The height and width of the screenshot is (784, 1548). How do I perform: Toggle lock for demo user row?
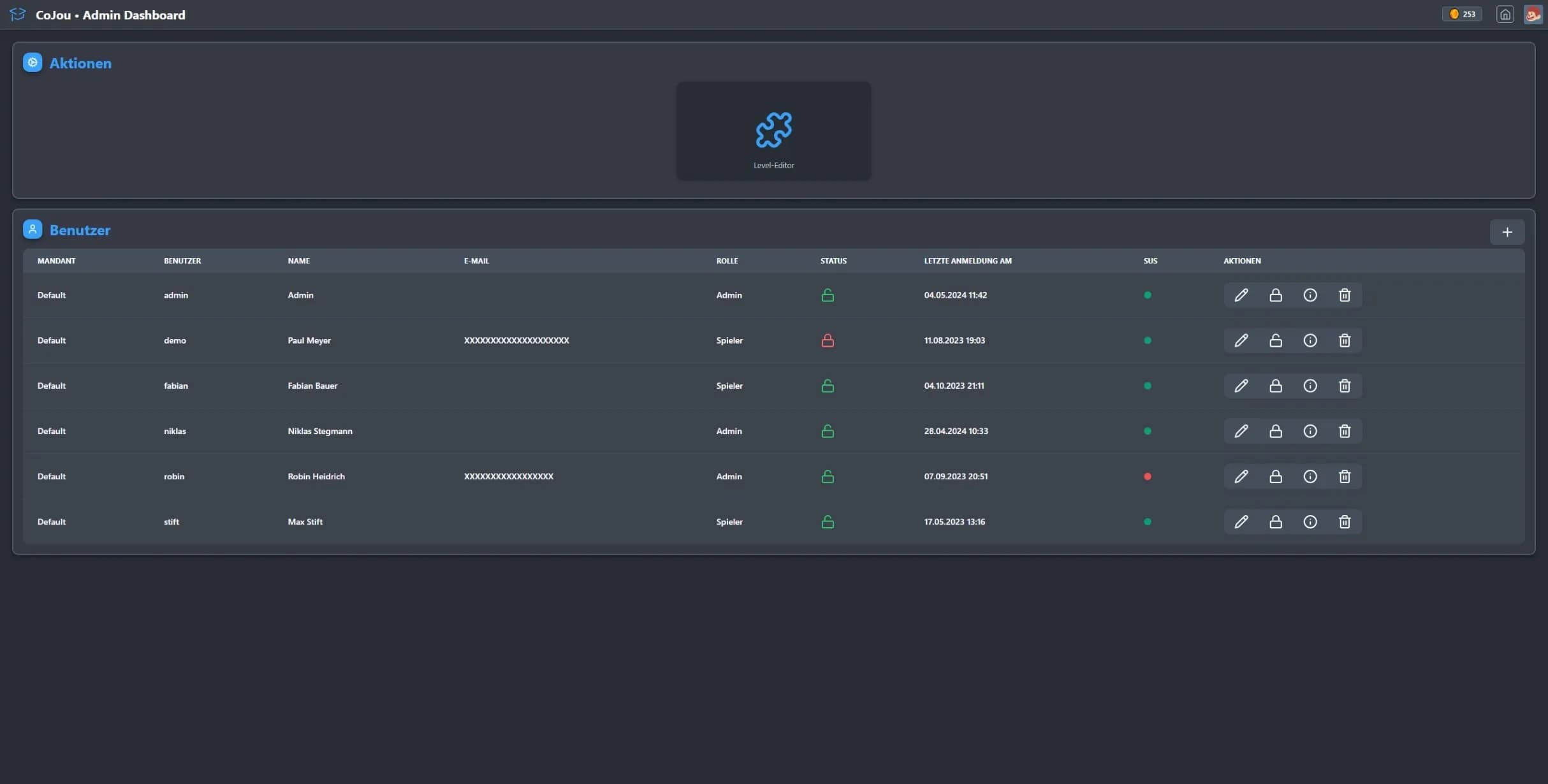(1275, 340)
